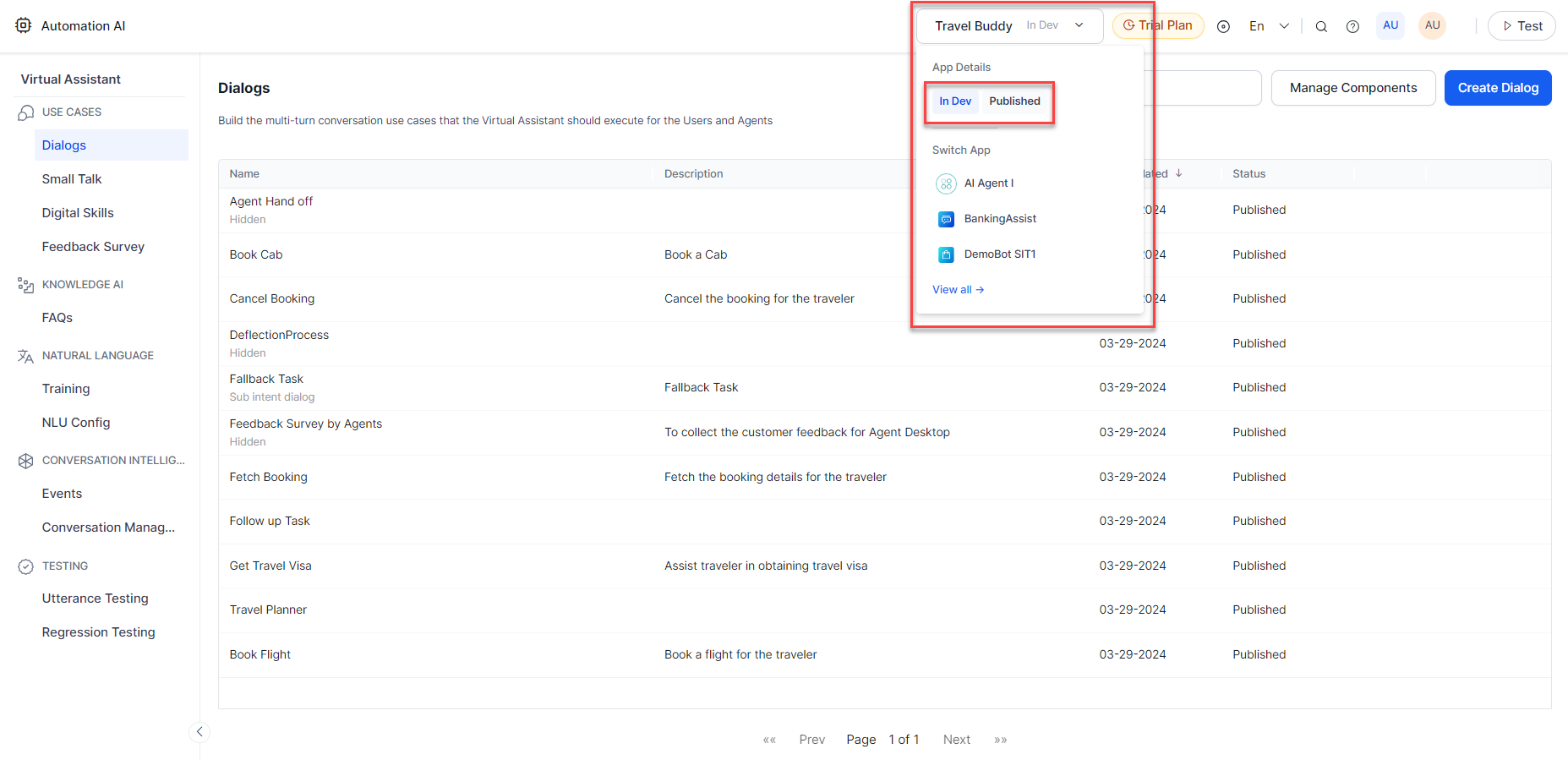
Task: Choose the BankingAssist app icon
Action: (x=946, y=219)
